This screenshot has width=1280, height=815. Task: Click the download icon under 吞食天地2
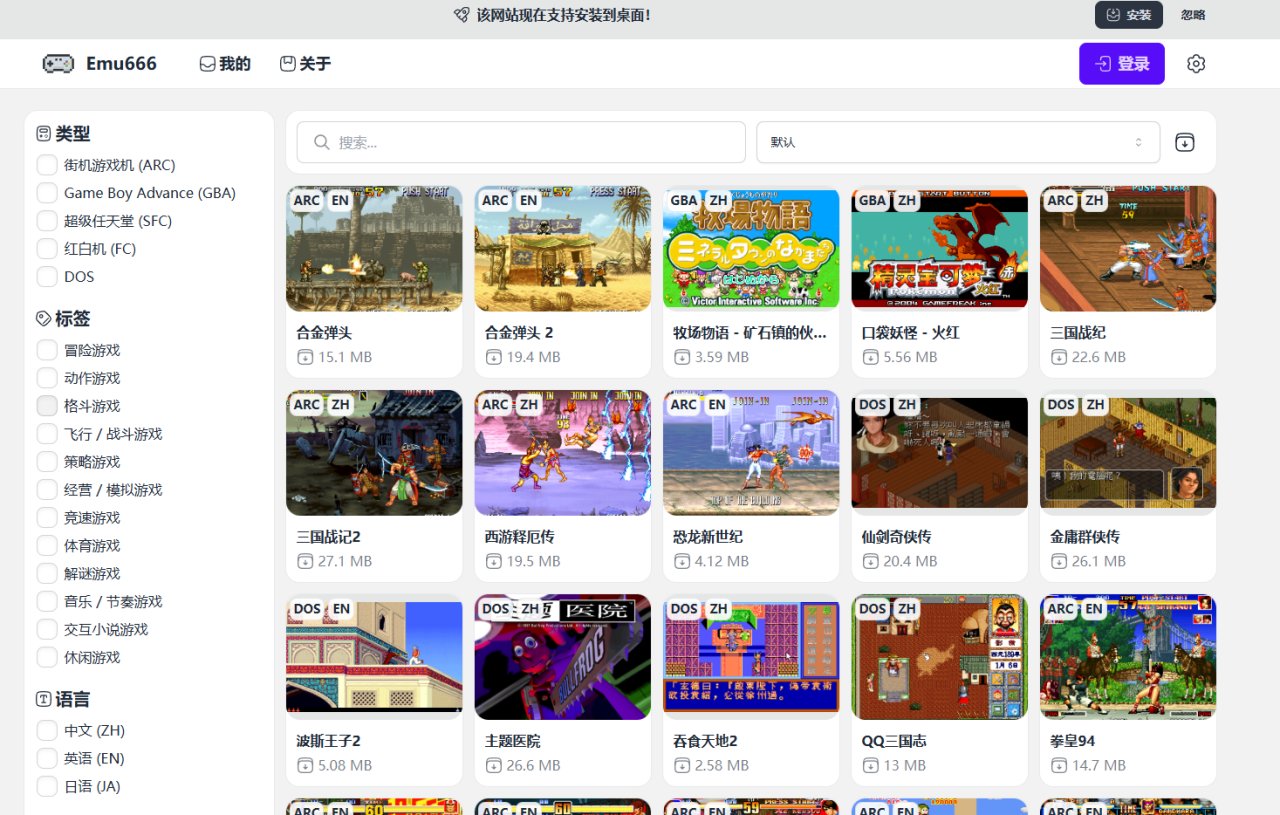click(x=682, y=765)
